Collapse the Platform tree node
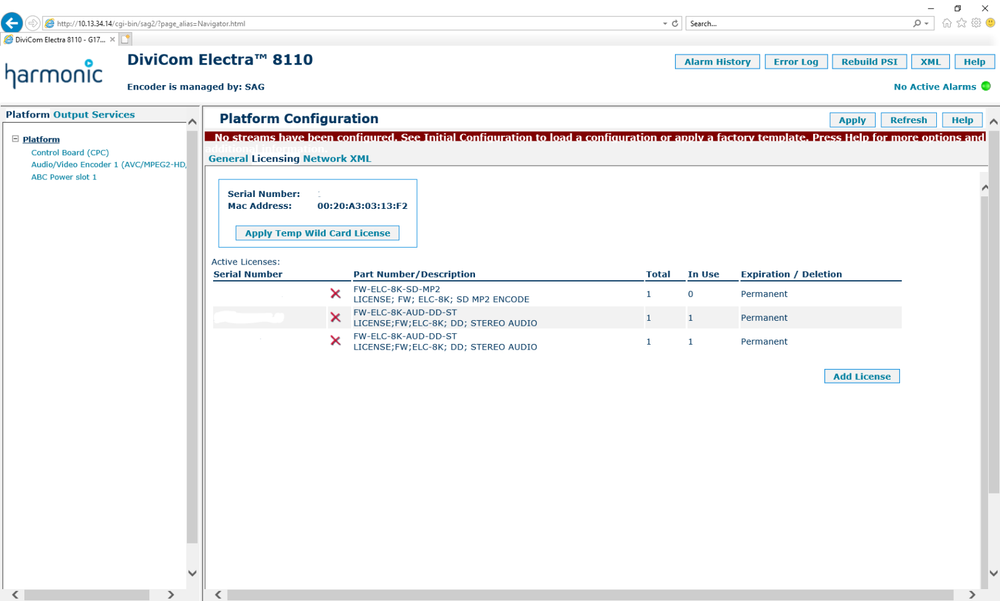This screenshot has height=601, width=1000. click(x=16, y=139)
